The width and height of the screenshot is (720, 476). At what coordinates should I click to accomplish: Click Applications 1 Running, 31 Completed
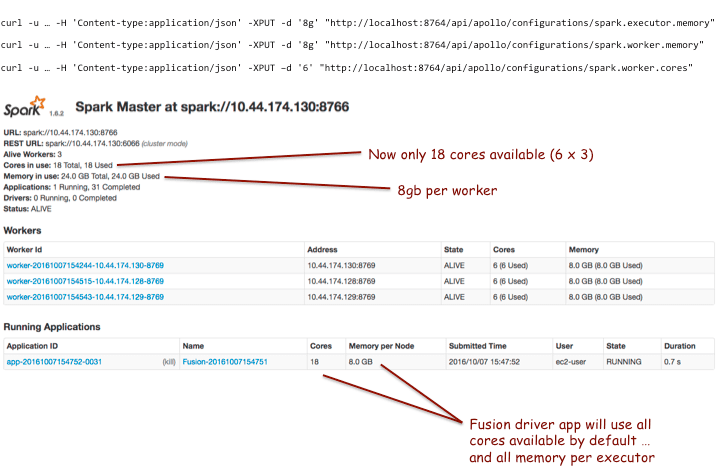72,187
